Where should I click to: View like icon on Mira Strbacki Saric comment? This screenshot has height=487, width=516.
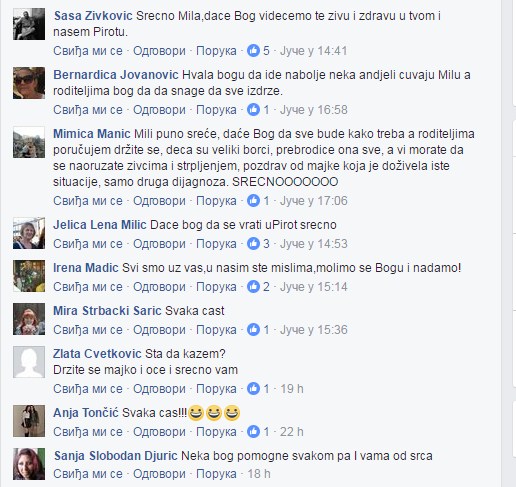(253, 330)
